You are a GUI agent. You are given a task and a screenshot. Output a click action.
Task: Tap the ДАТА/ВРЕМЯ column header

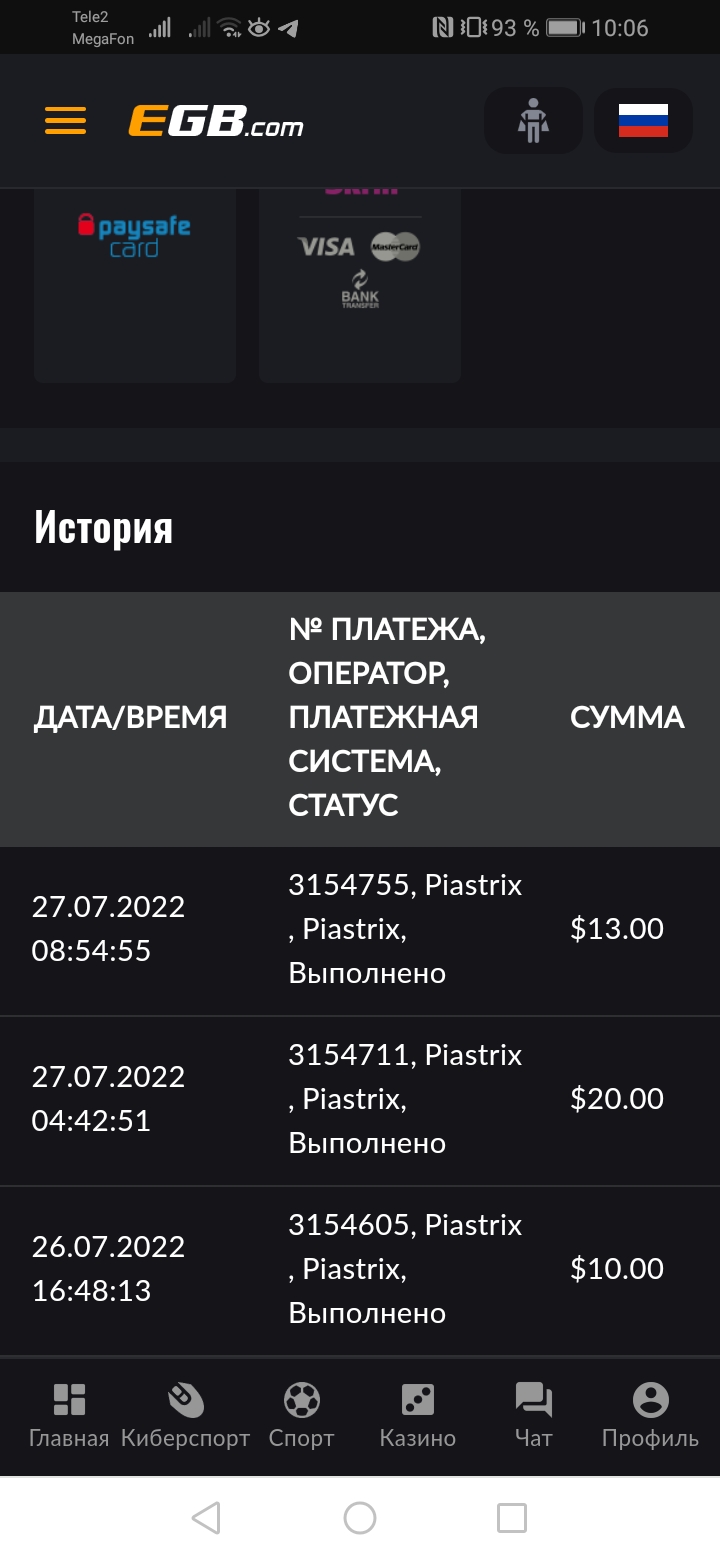point(130,718)
